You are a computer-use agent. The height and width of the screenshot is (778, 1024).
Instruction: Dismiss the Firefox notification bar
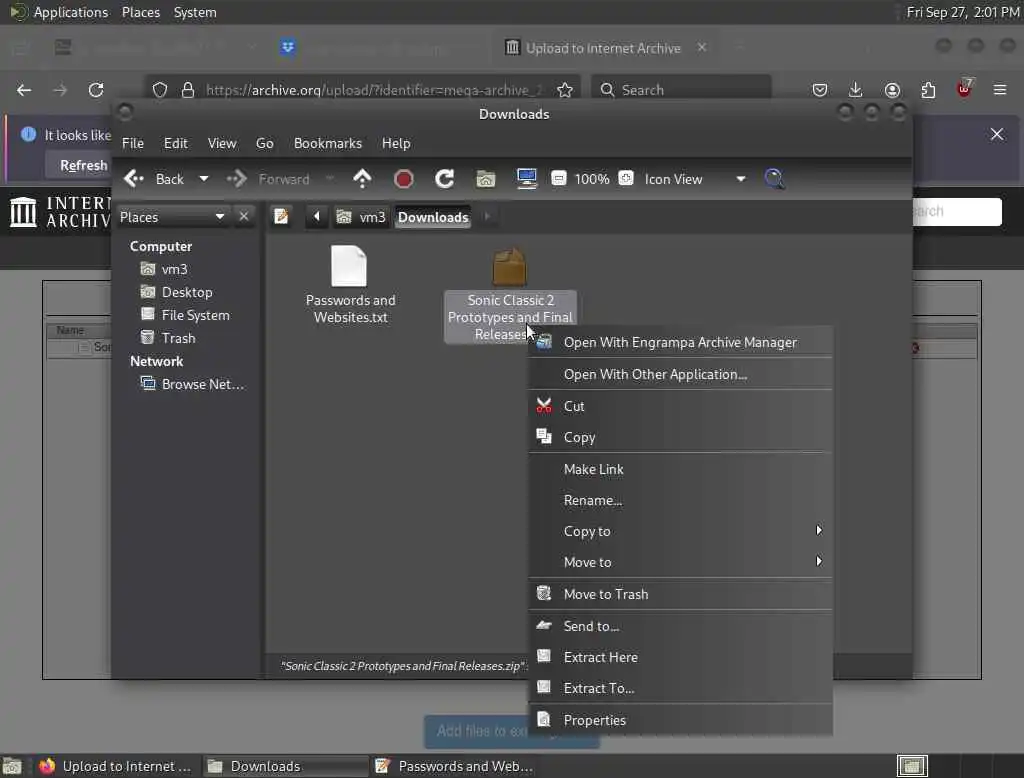pos(997,135)
